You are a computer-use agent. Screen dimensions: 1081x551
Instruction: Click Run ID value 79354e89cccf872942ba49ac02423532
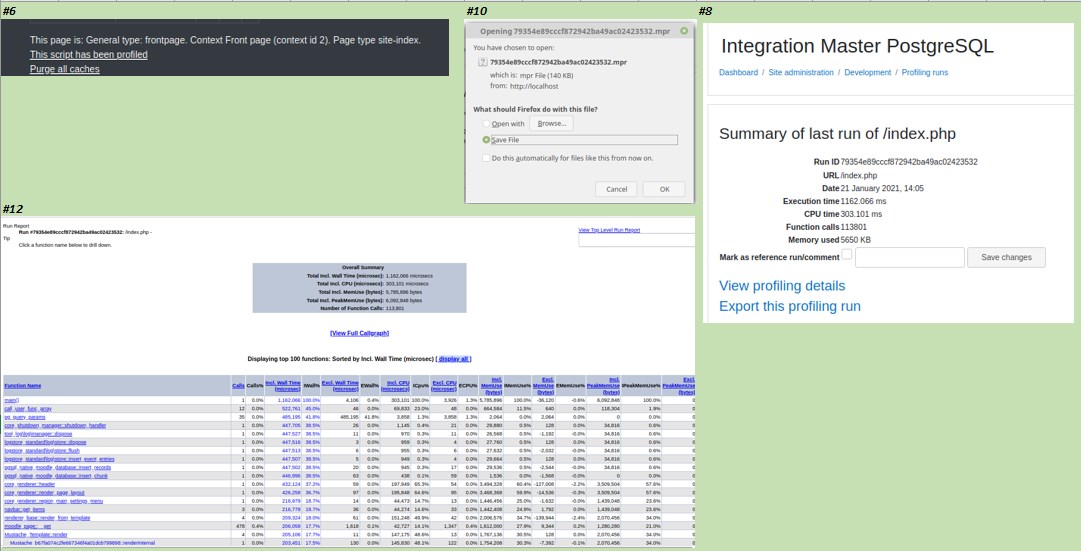pyautogui.click(x=909, y=162)
